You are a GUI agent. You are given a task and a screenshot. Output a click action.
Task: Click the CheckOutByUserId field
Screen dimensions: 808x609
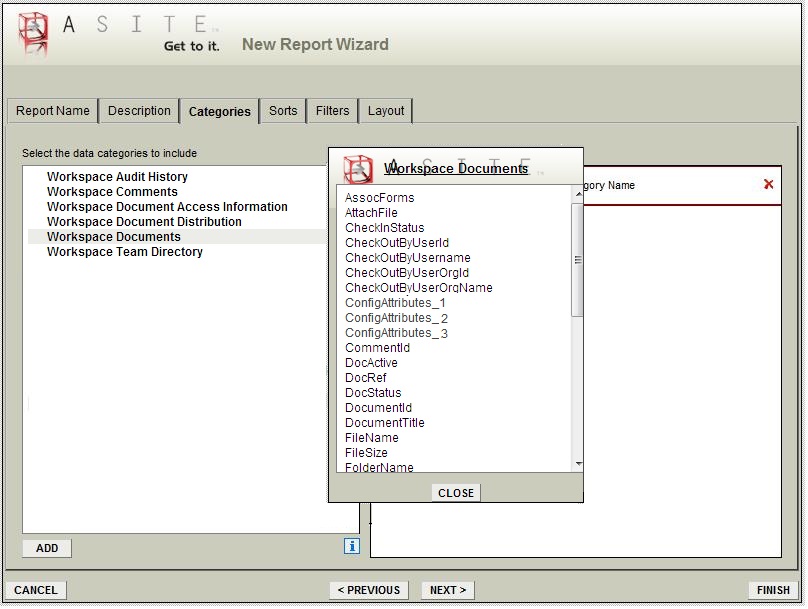(x=397, y=243)
